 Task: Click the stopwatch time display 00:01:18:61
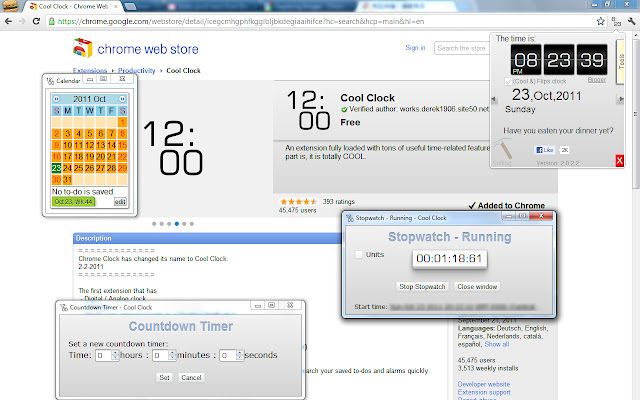449,259
